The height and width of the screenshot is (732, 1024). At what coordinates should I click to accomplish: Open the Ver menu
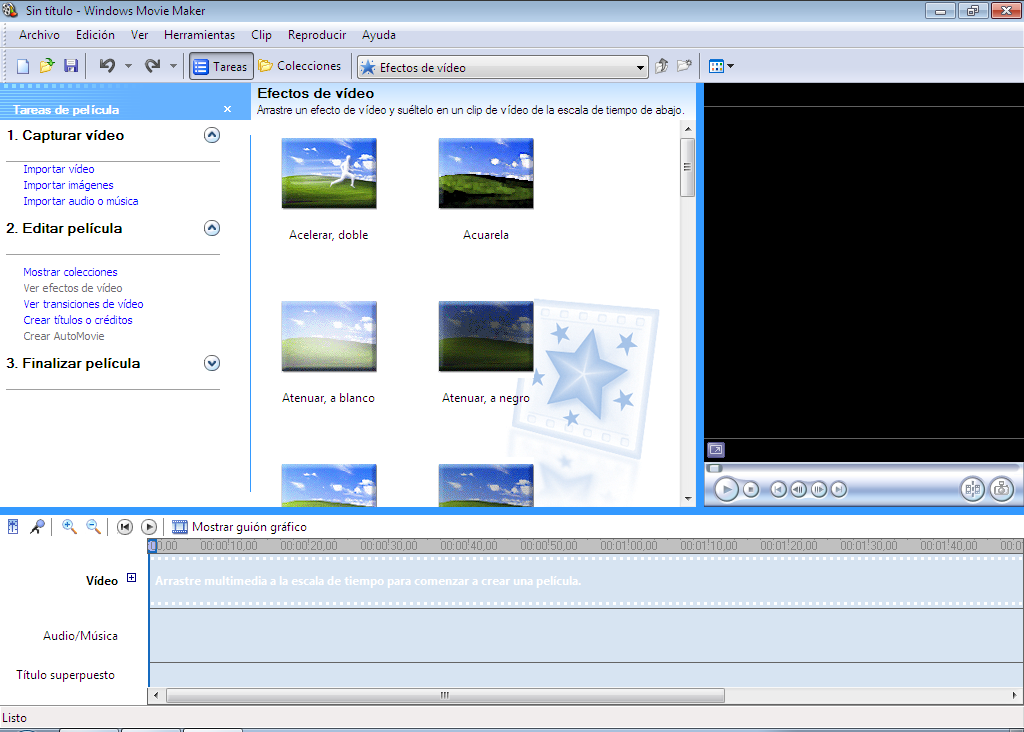[139, 35]
